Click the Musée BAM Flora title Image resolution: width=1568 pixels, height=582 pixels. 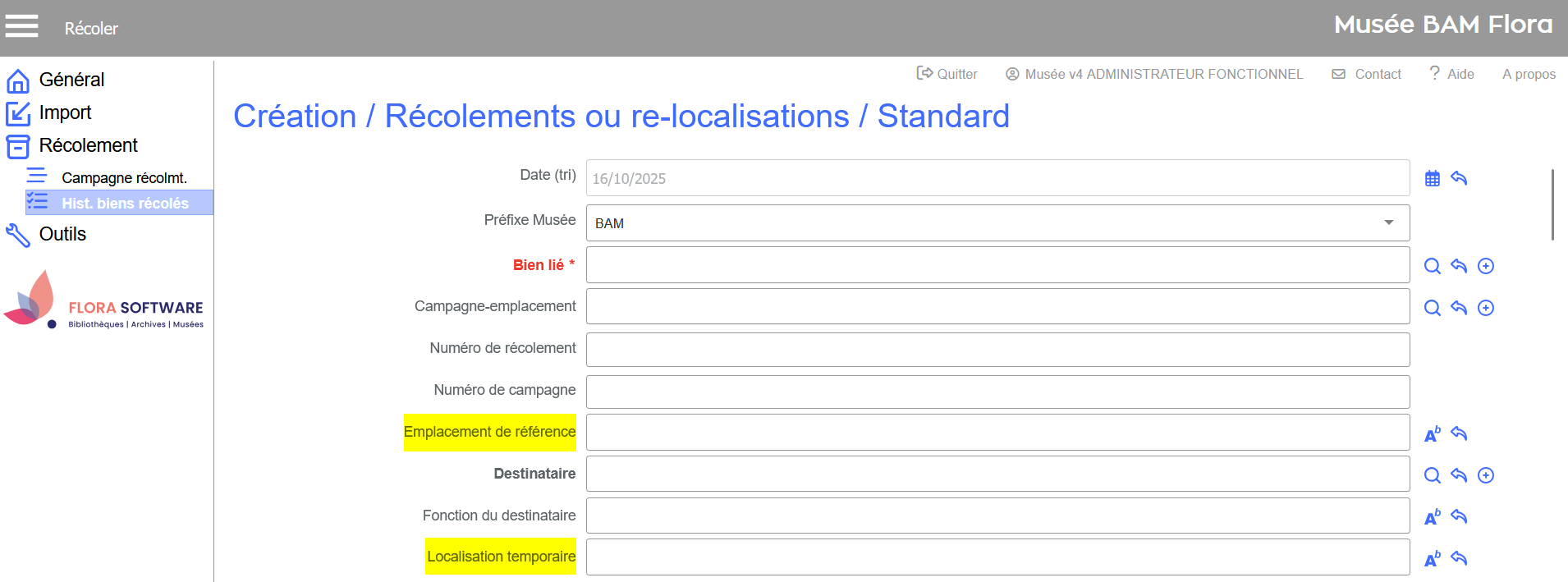[x=1443, y=25]
